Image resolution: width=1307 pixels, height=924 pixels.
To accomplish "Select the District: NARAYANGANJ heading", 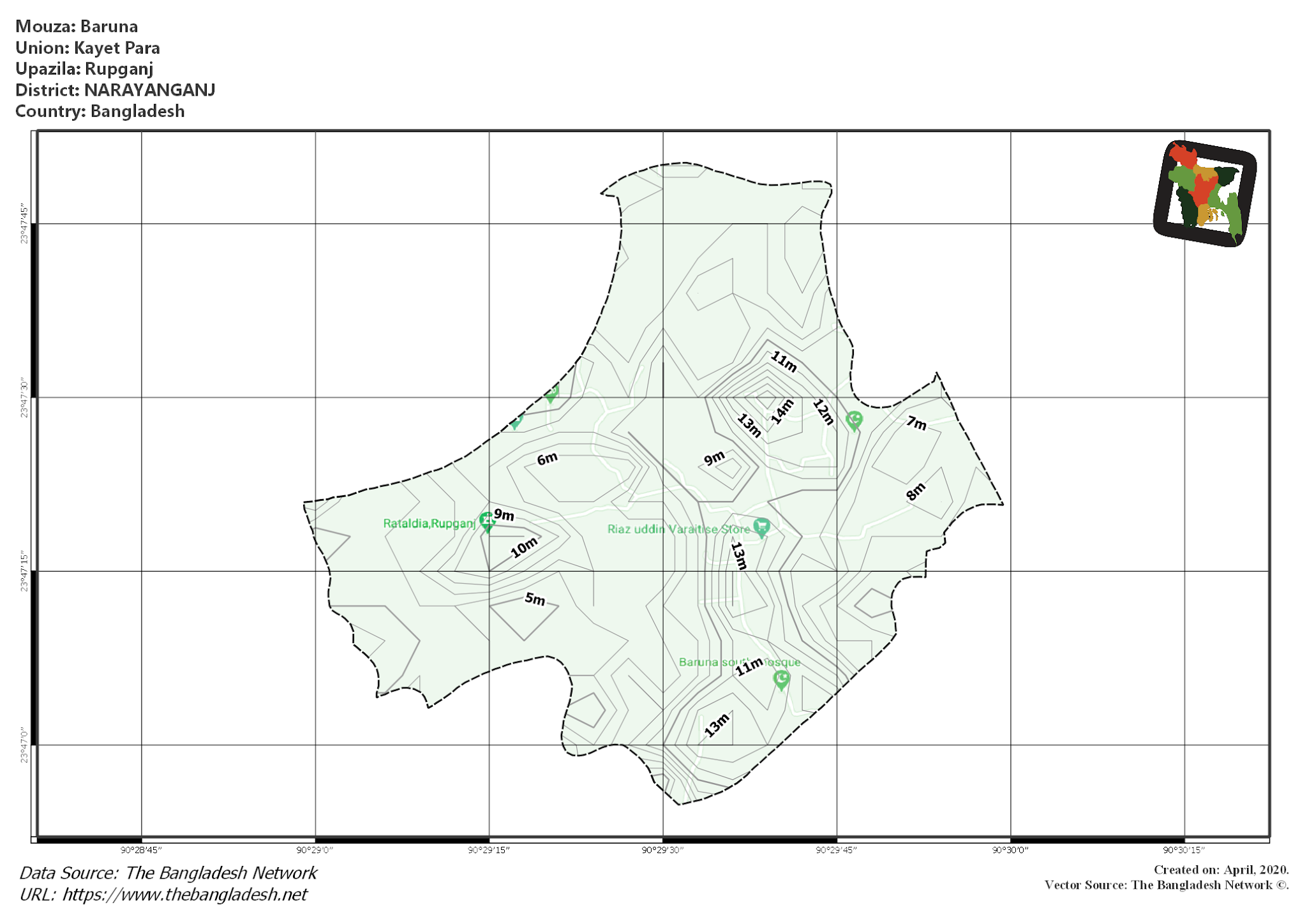I will coord(116,91).
